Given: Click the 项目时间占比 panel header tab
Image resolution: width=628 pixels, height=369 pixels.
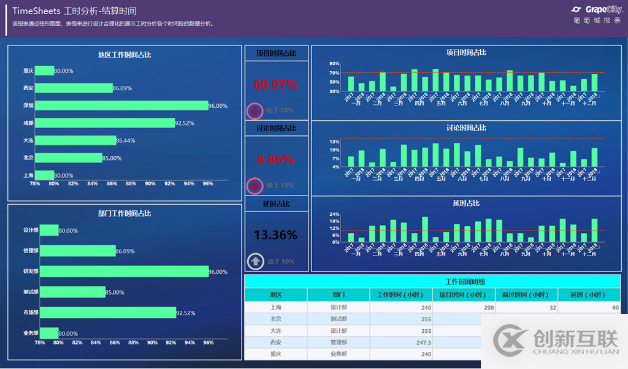Looking at the screenshot, I should coord(276,53).
